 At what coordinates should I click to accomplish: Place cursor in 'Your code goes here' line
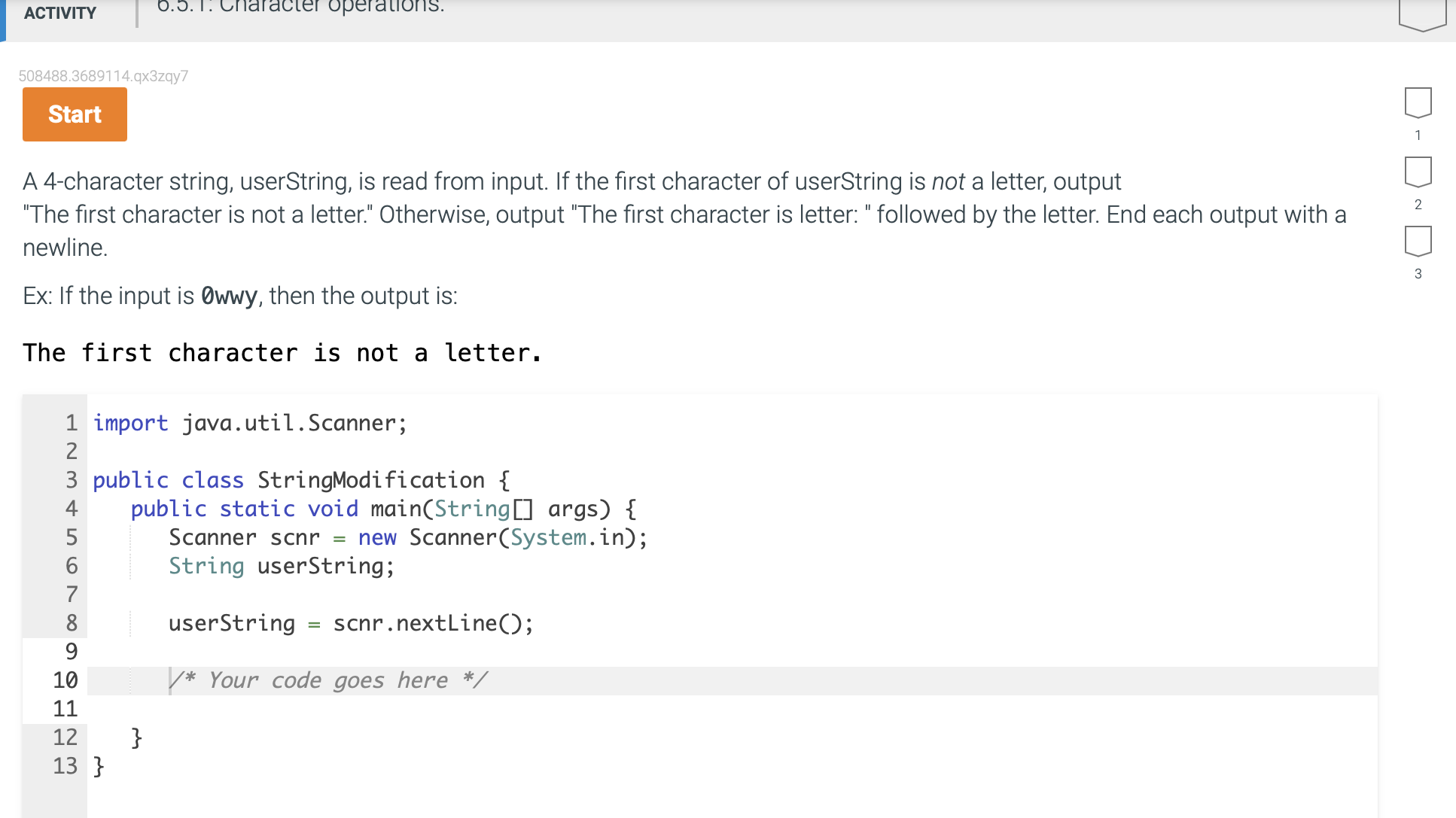(327, 680)
